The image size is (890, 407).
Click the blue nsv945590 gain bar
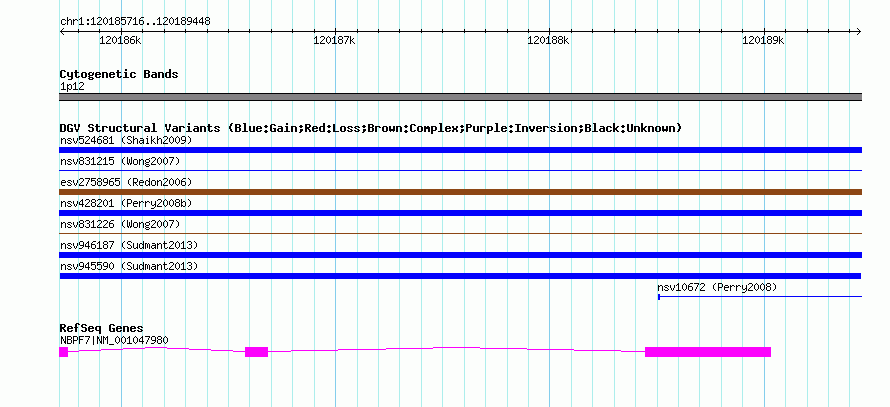[x=460, y=276]
